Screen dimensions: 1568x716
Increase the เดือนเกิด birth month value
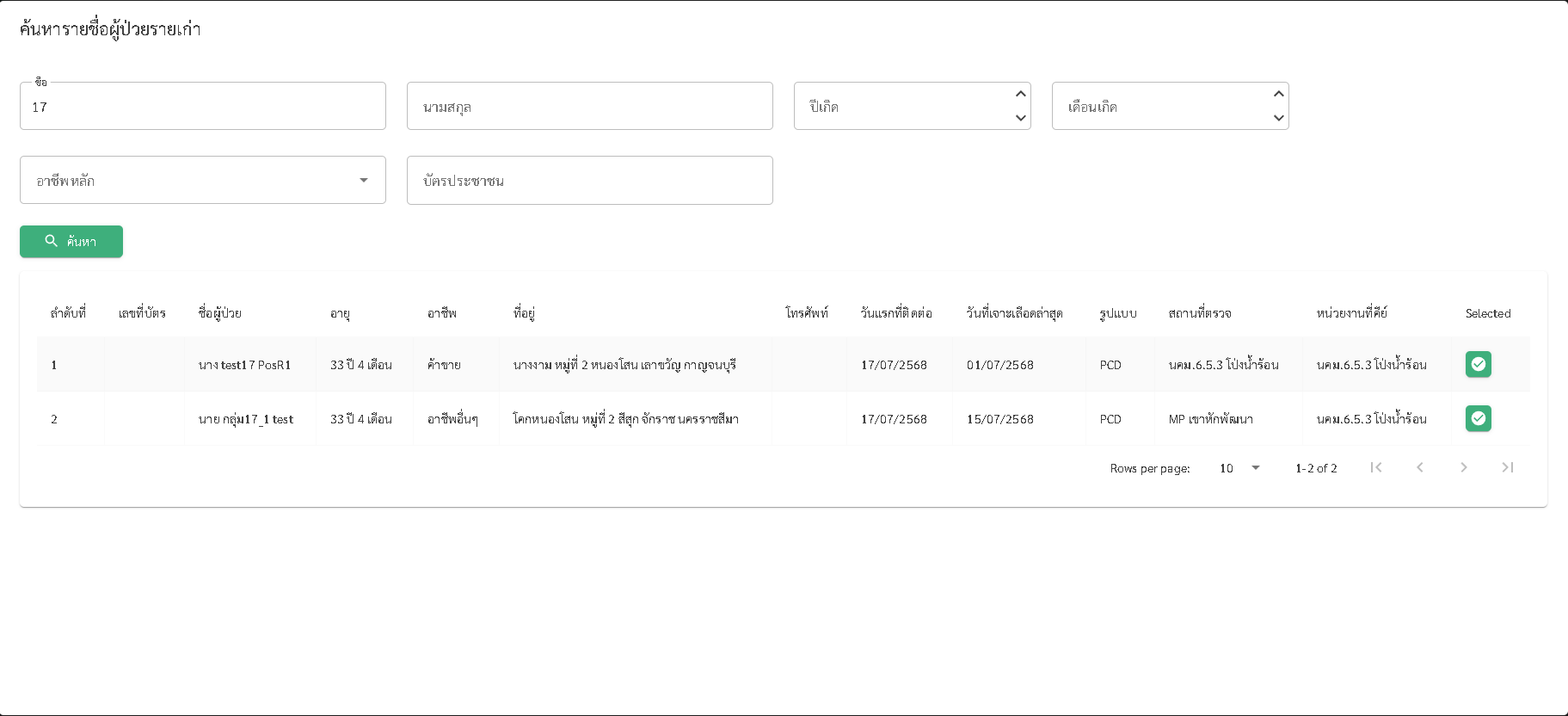coord(1278,94)
